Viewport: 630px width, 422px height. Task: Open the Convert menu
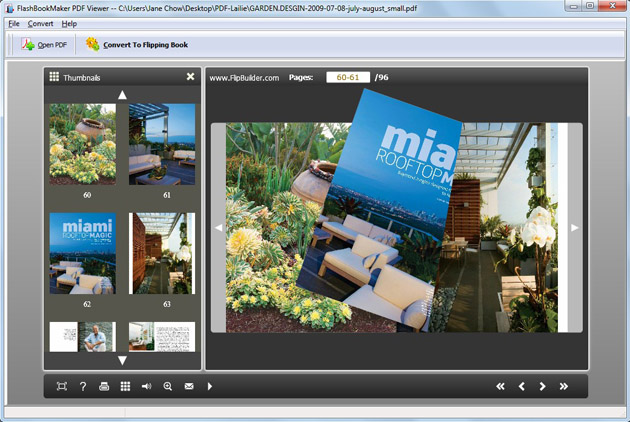pyautogui.click(x=41, y=23)
